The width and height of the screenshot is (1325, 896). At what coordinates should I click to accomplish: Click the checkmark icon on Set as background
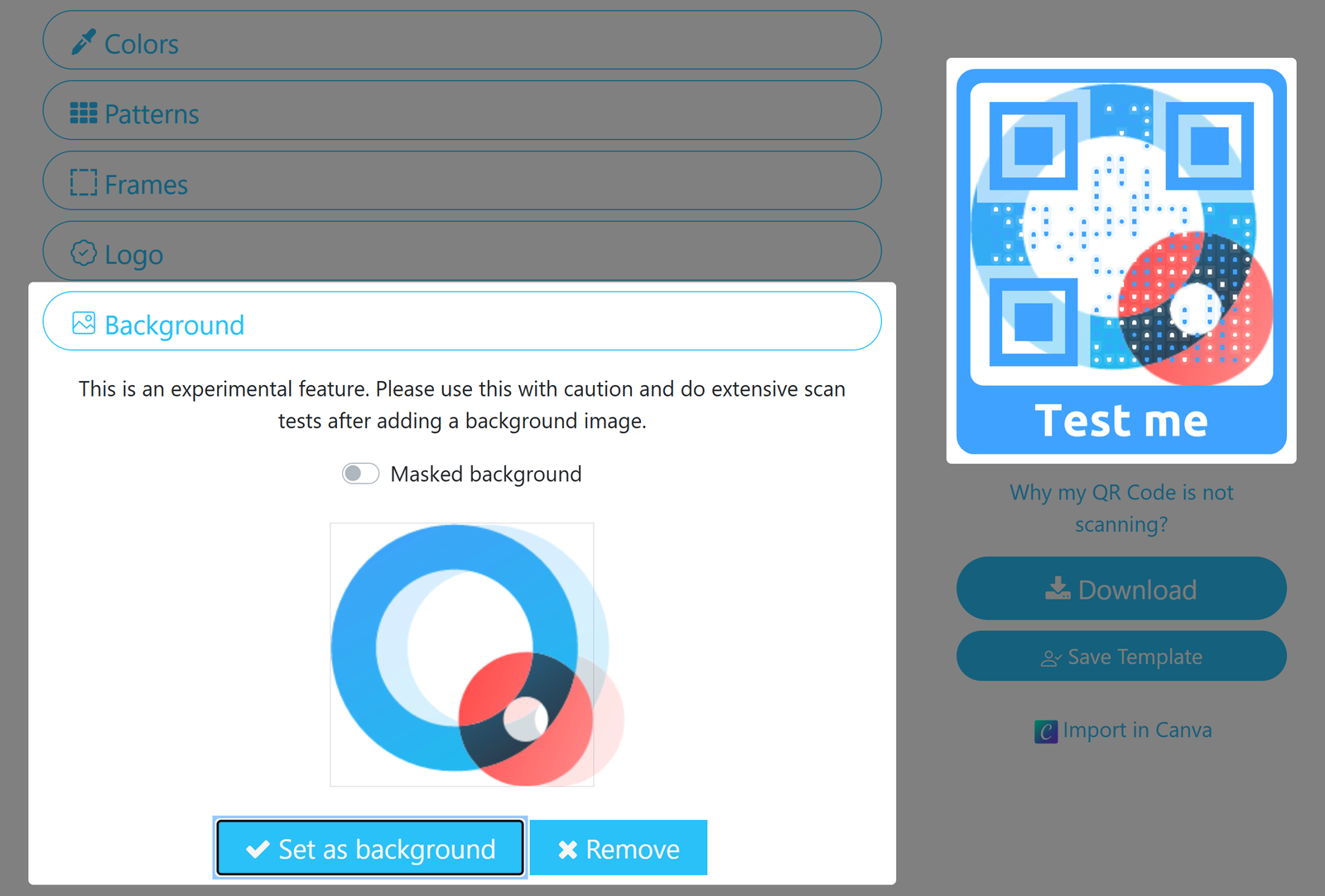click(258, 850)
